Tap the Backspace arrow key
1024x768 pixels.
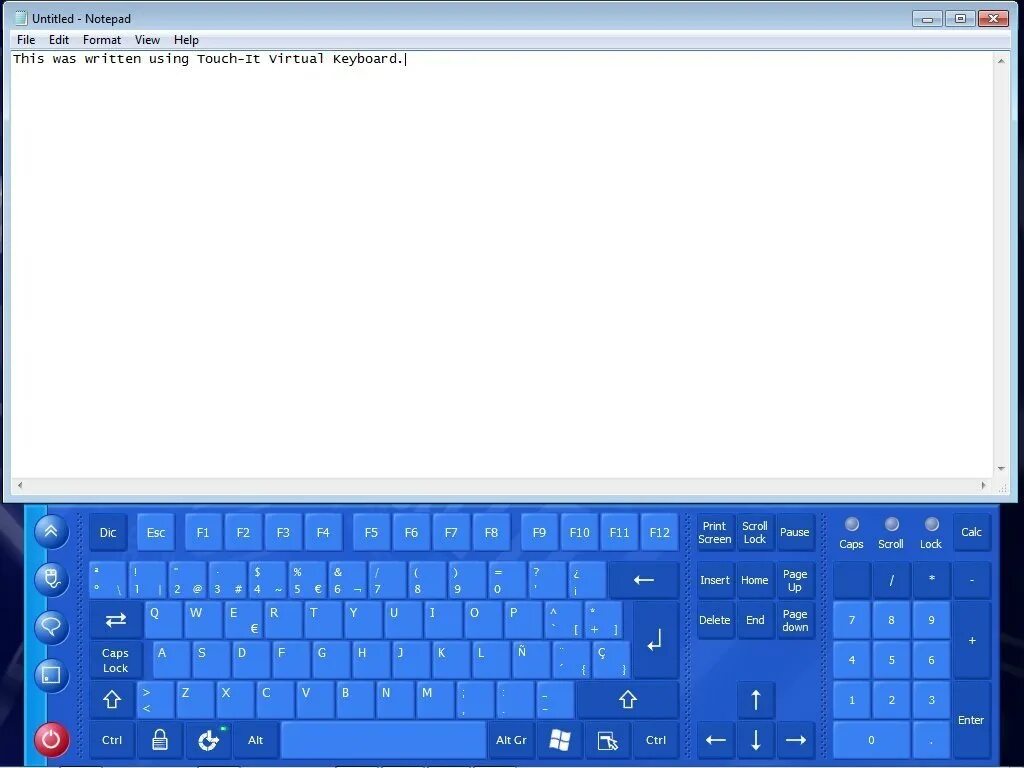point(644,579)
